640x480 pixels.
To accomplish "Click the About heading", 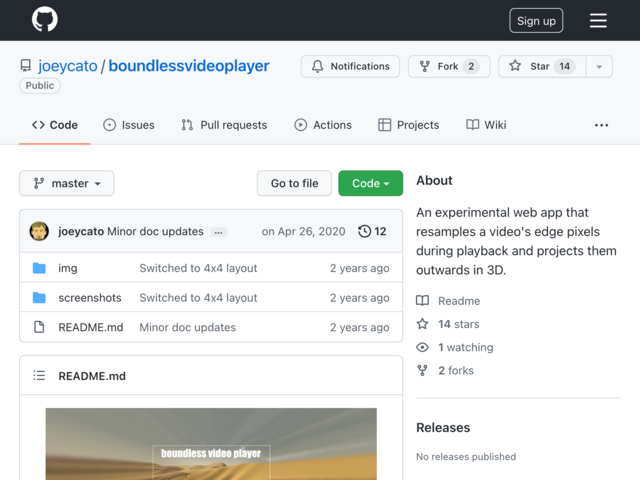I will coord(434,180).
